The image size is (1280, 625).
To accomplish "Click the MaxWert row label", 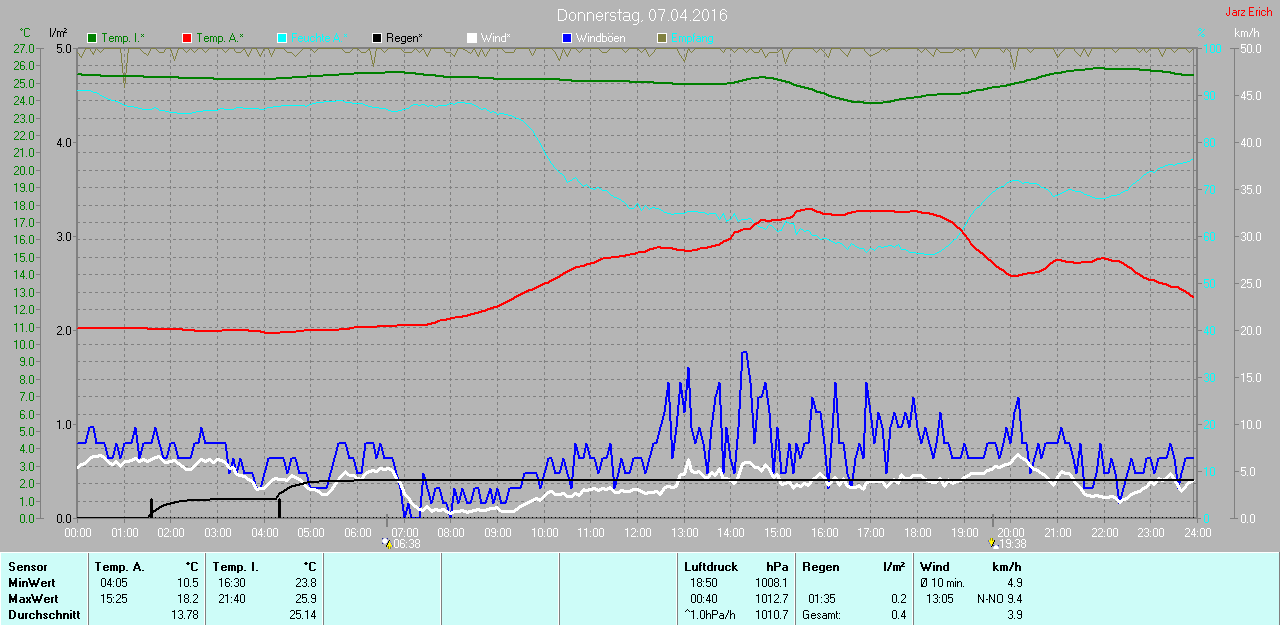I will pos(31,599).
